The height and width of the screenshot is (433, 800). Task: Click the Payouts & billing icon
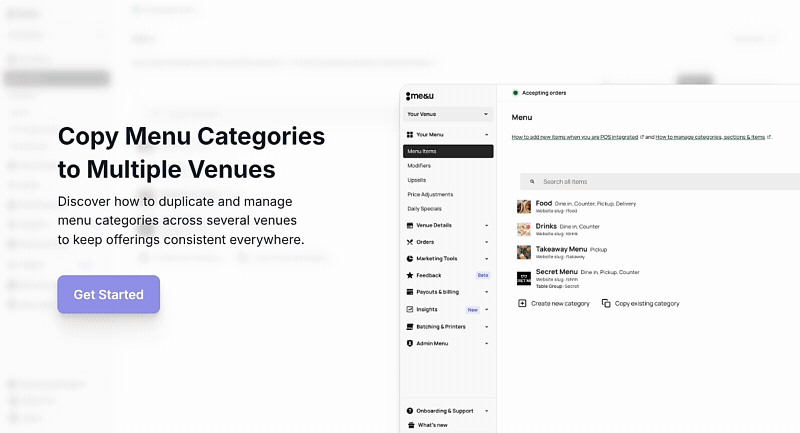click(x=410, y=292)
